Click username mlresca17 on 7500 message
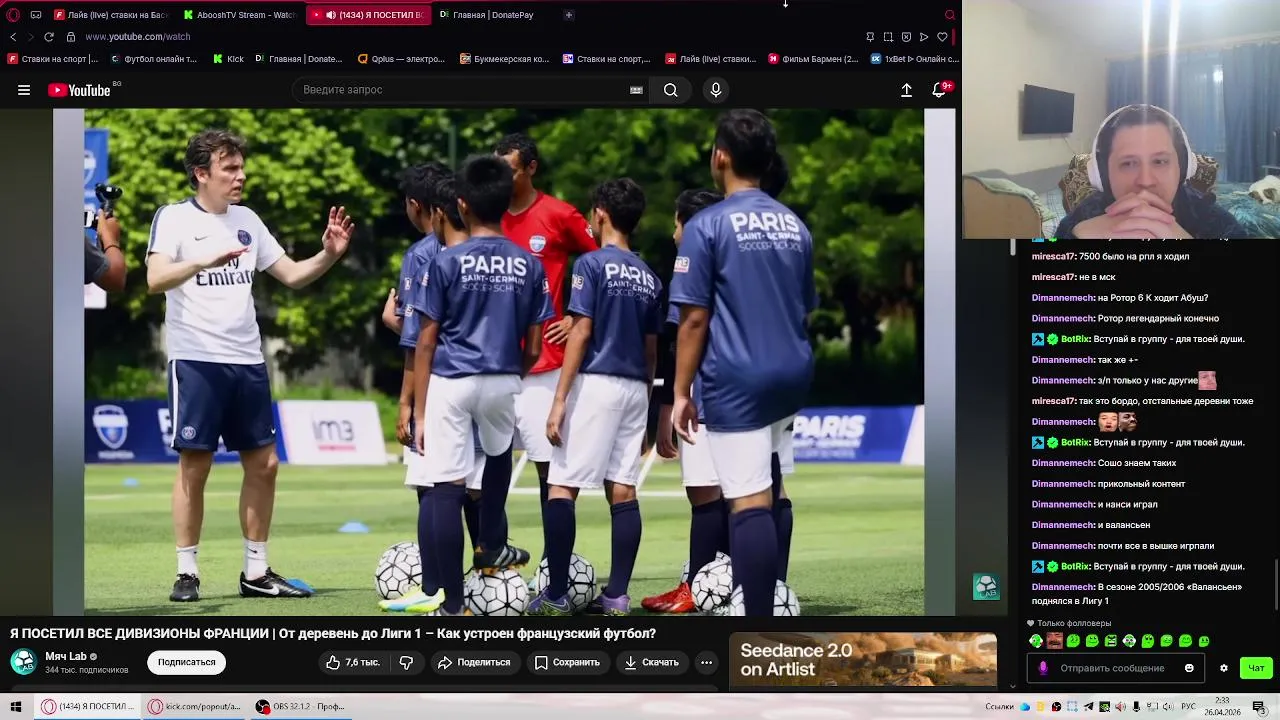The height and width of the screenshot is (720, 1280). pos(1053,256)
